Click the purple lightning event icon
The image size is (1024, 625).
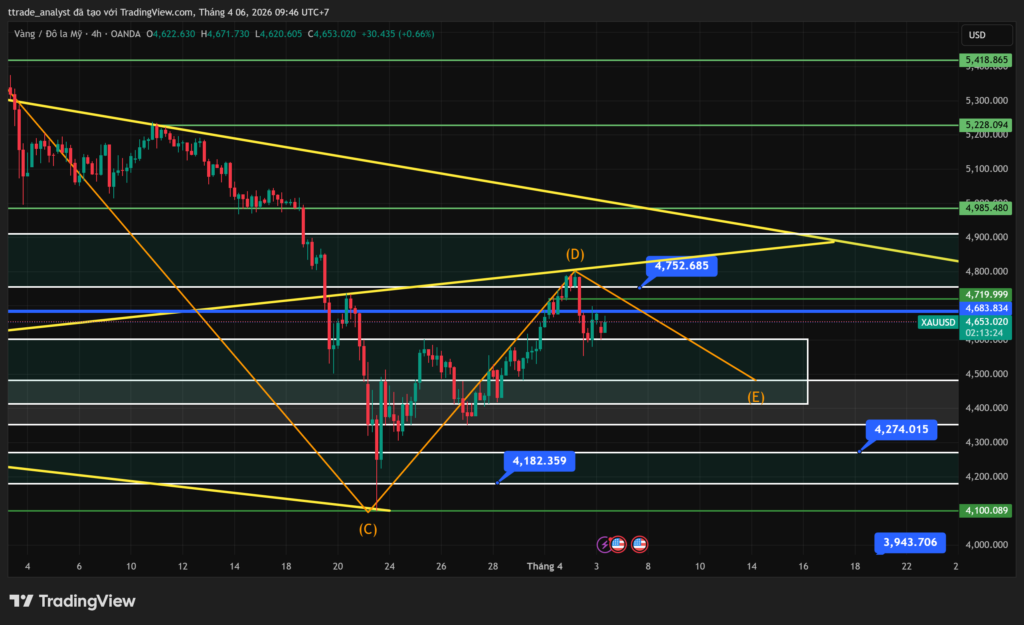pyautogui.click(x=604, y=545)
